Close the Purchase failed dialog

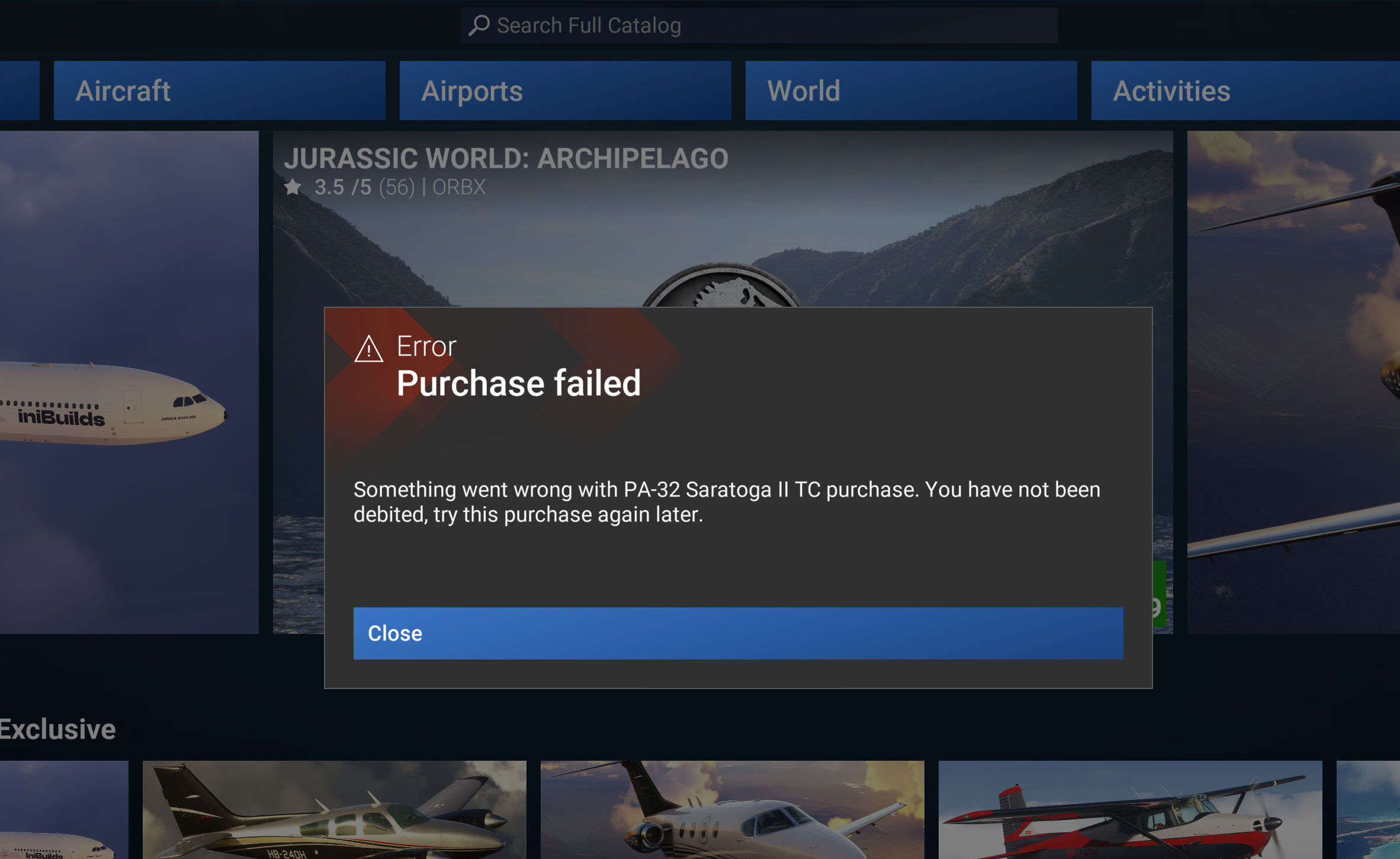tap(738, 633)
